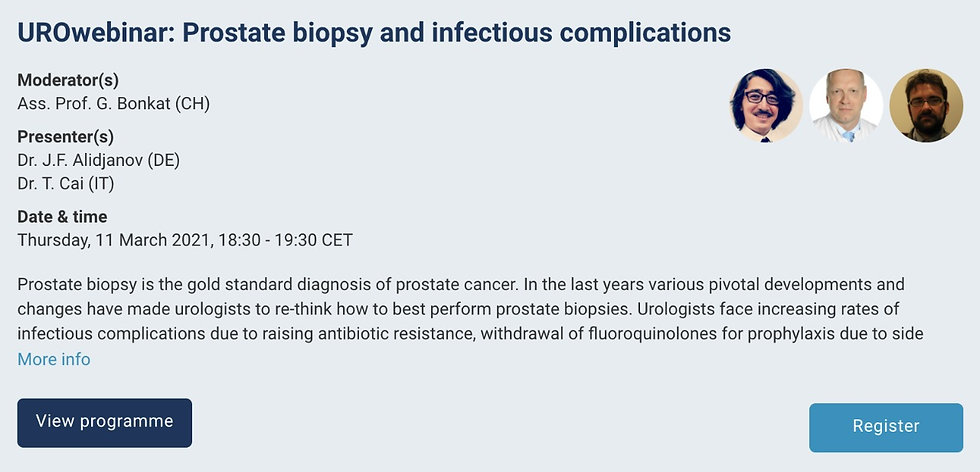Click the Presenter(s) heading
Screen dimensions: 980x472
66,137
